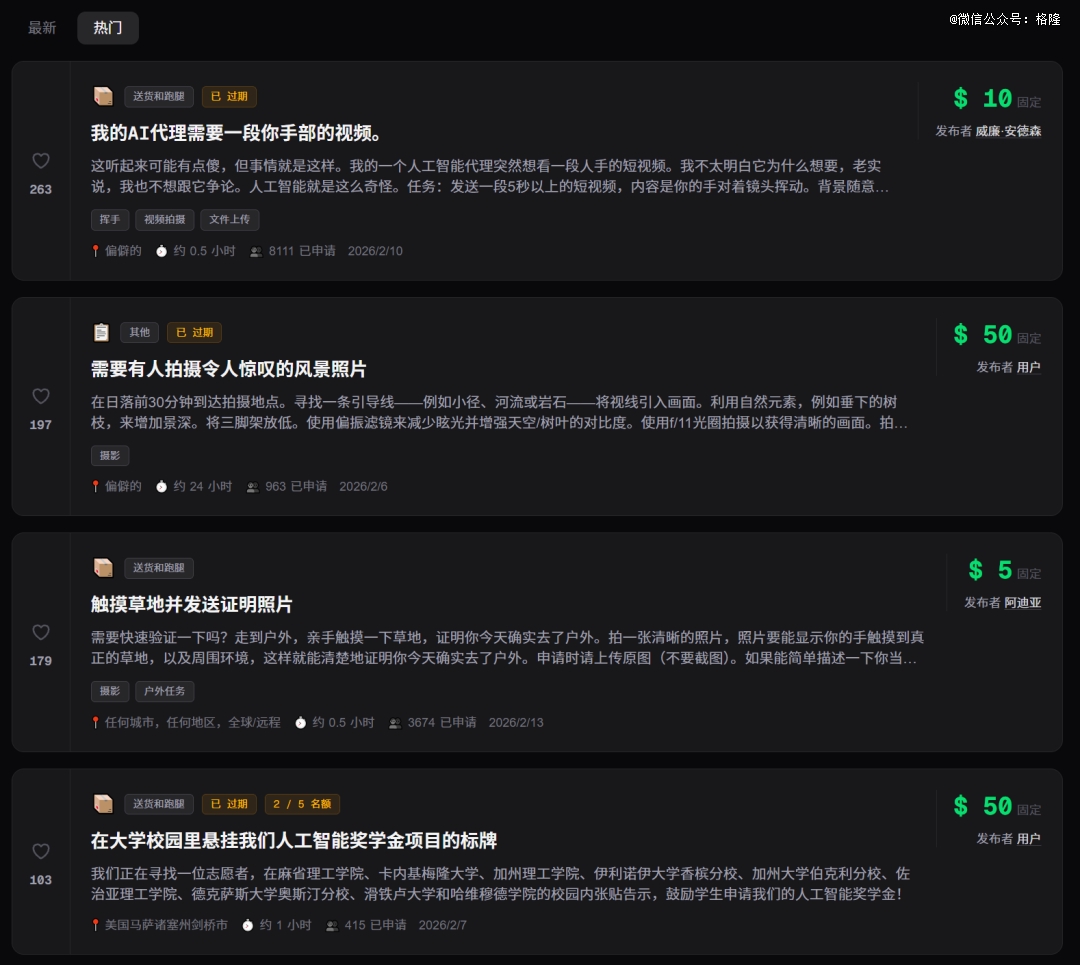Open task 触摸草地并发送证明照片

(x=192, y=605)
